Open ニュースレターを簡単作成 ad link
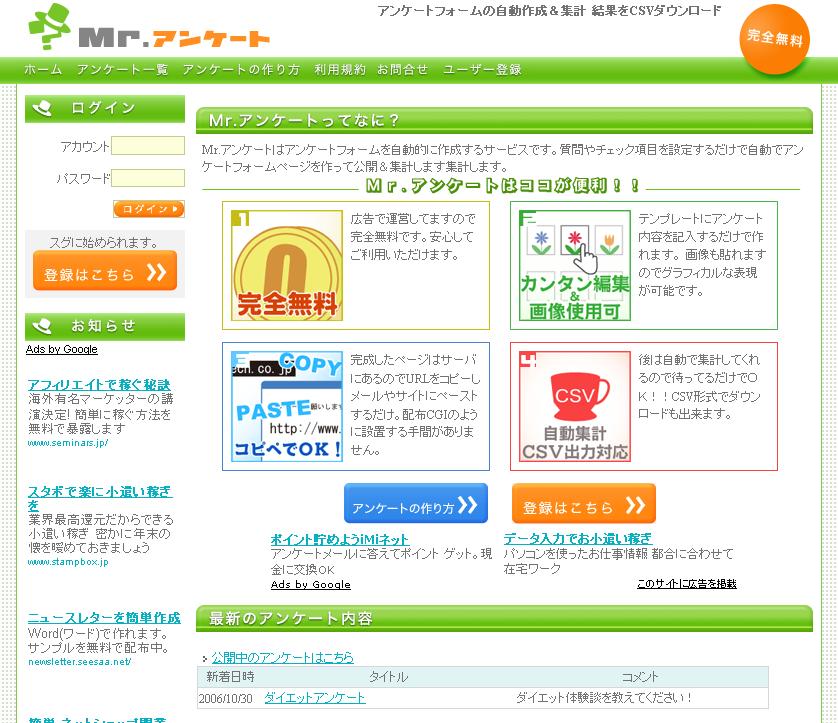 (x=104, y=618)
